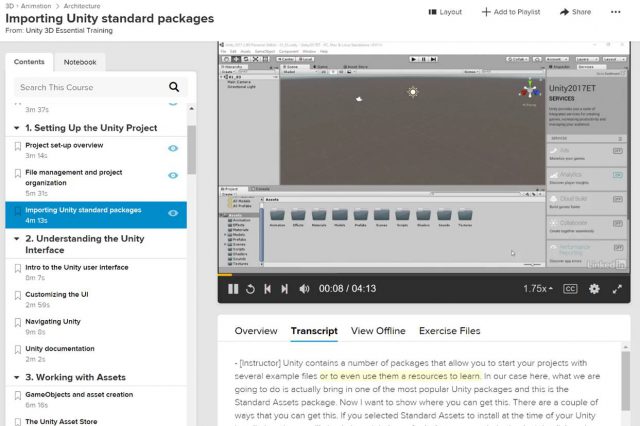Click the rewind replay icon

pos(250,289)
